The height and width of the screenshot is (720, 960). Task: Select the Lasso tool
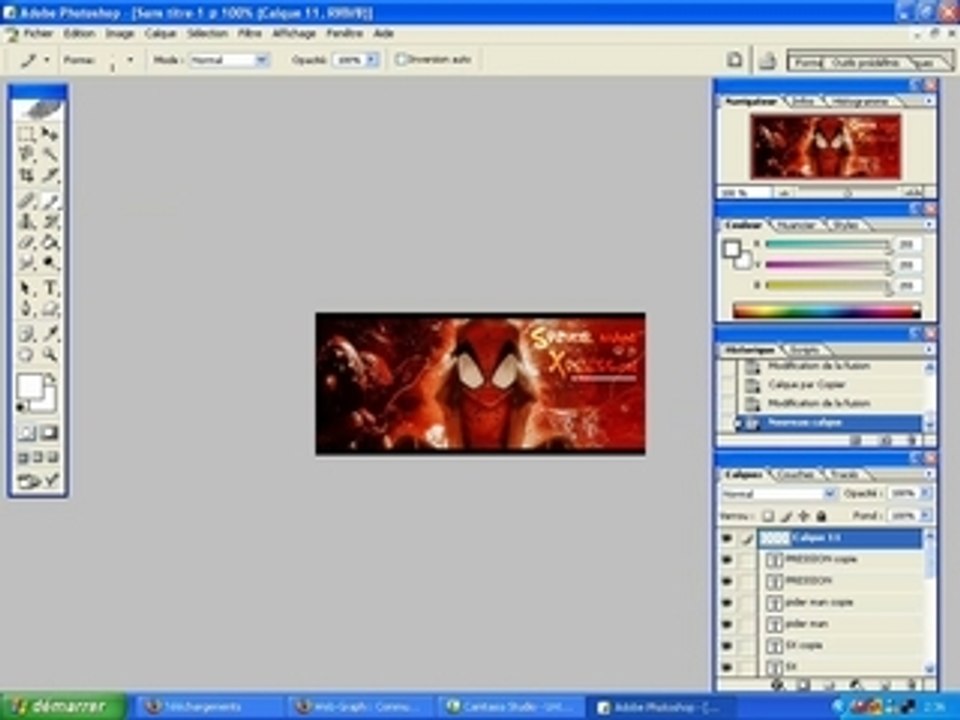(26, 154)
